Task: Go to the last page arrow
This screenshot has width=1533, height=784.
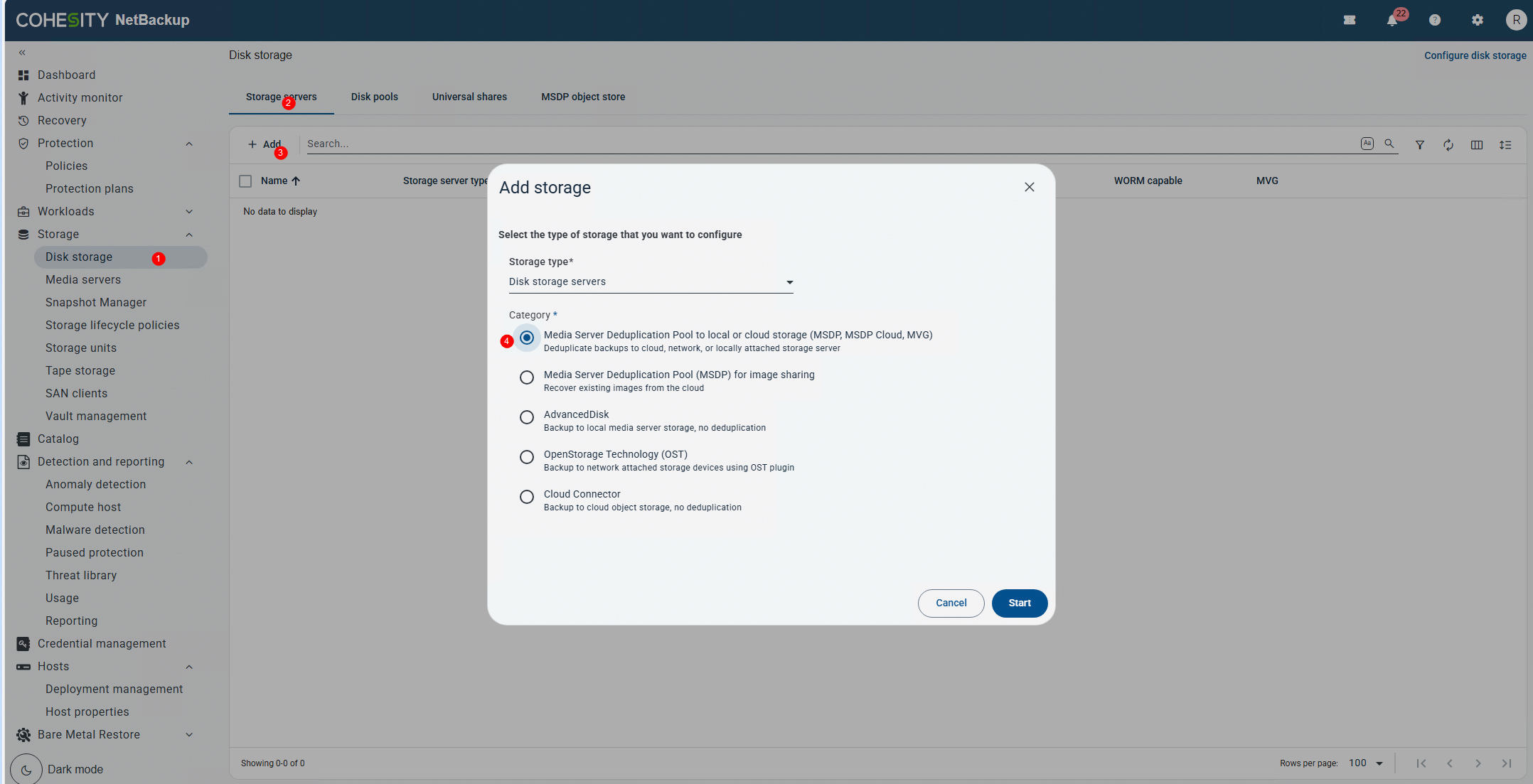Action: [x=1507, y=763]
